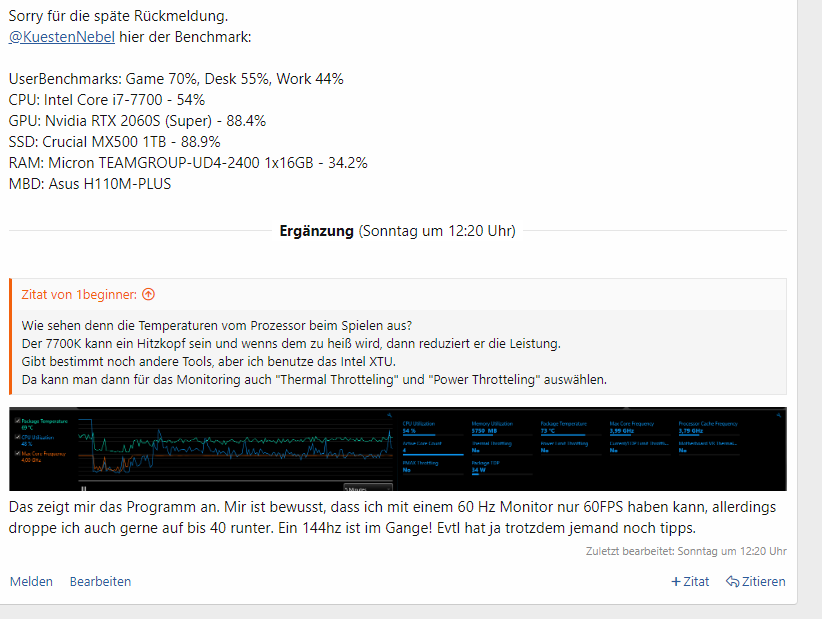
Task: Click Zitieren to reply with quote
Action: point(755,582)
